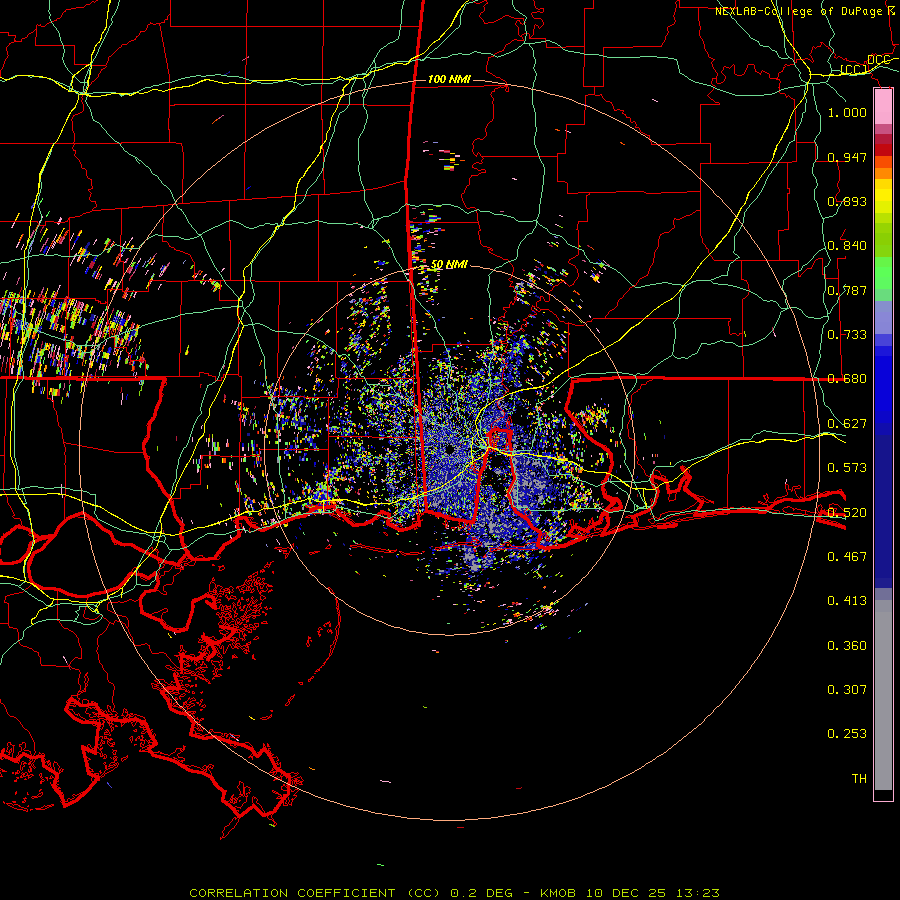900x900 pixels.
Task: Click the DCC label above the color scale
Action: [878, 60]
